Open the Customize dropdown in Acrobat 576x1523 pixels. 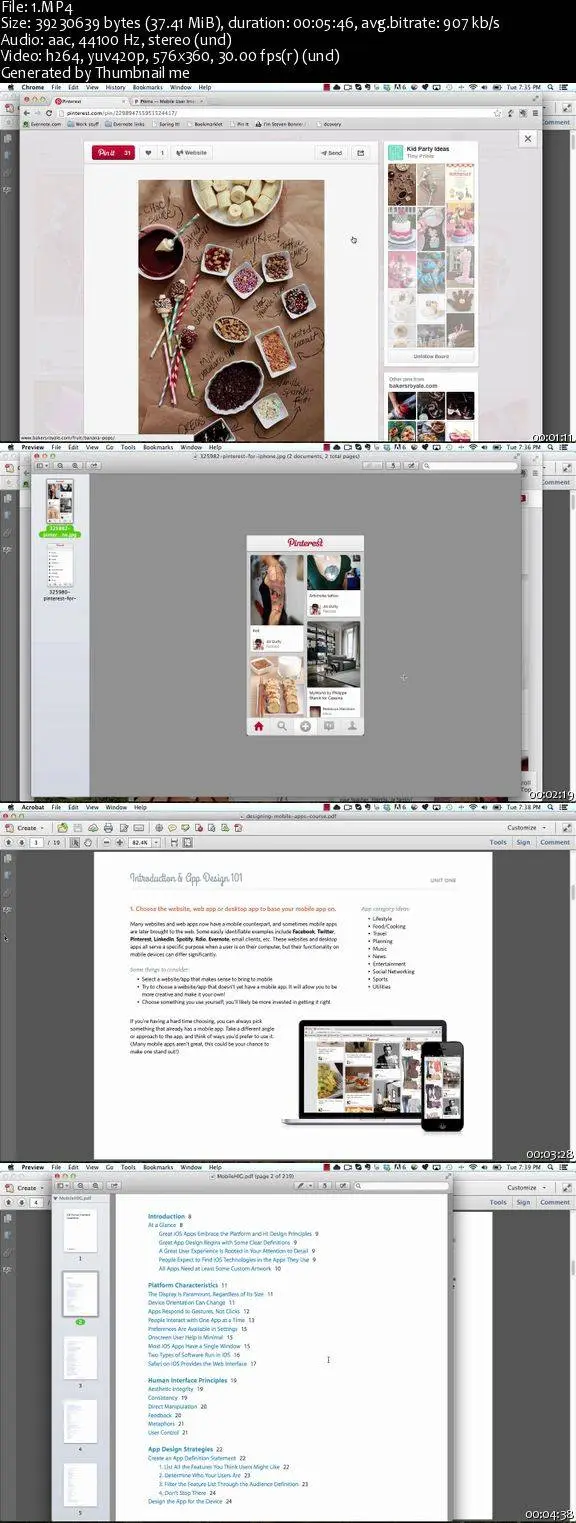[x=523, y=828]
